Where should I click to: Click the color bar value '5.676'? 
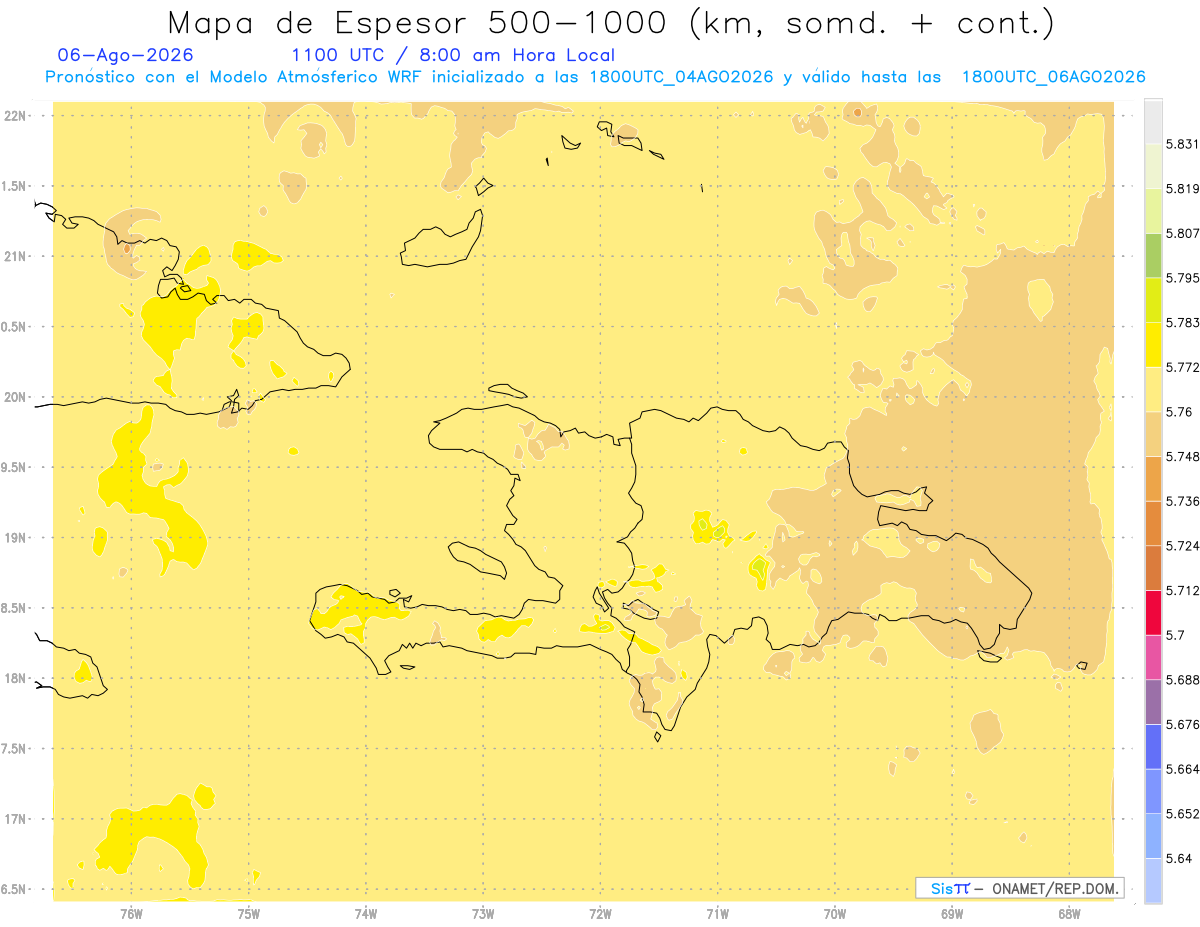point(1183,724)
